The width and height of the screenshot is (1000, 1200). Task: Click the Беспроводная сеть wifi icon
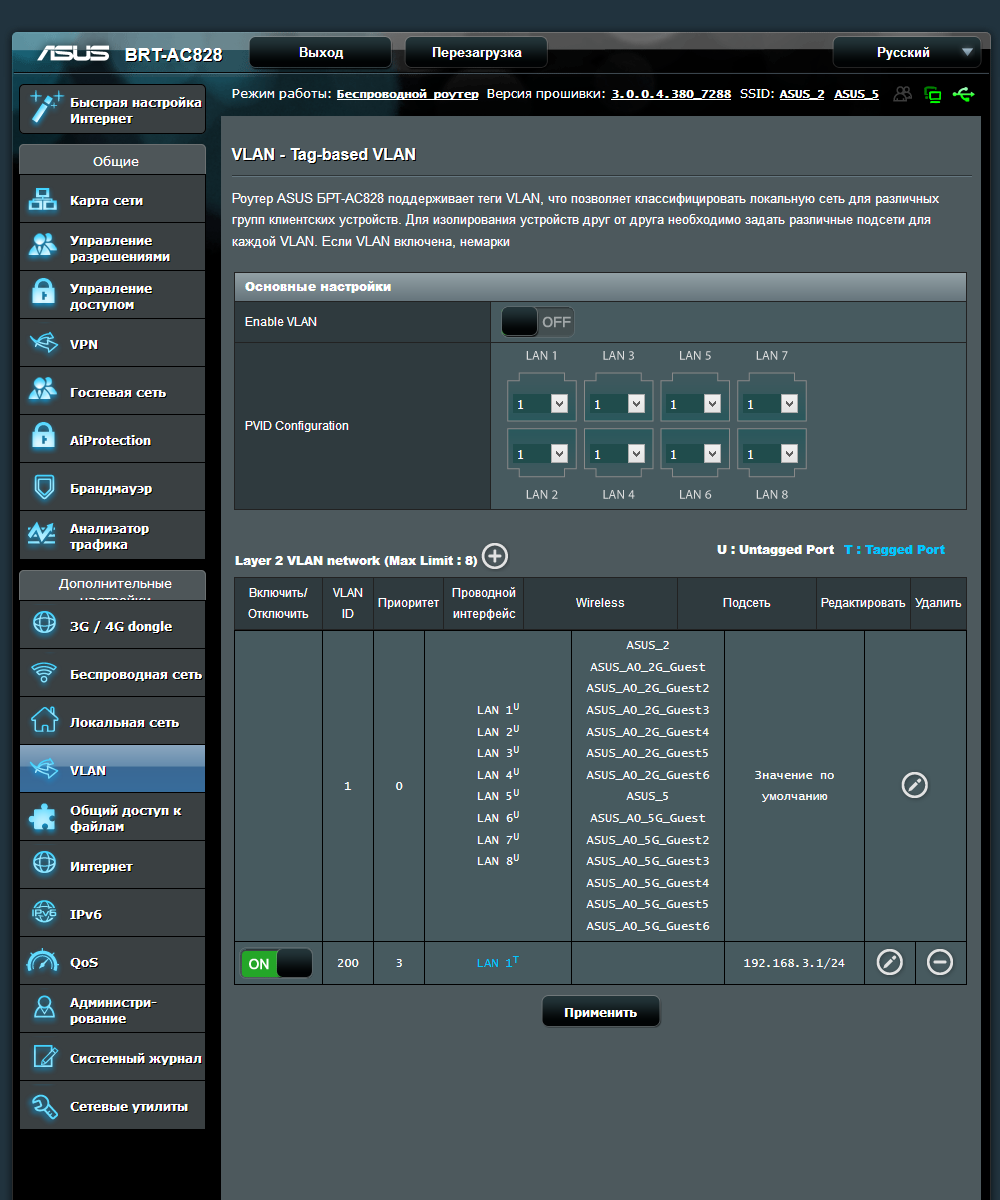click(x=44, y=673)
